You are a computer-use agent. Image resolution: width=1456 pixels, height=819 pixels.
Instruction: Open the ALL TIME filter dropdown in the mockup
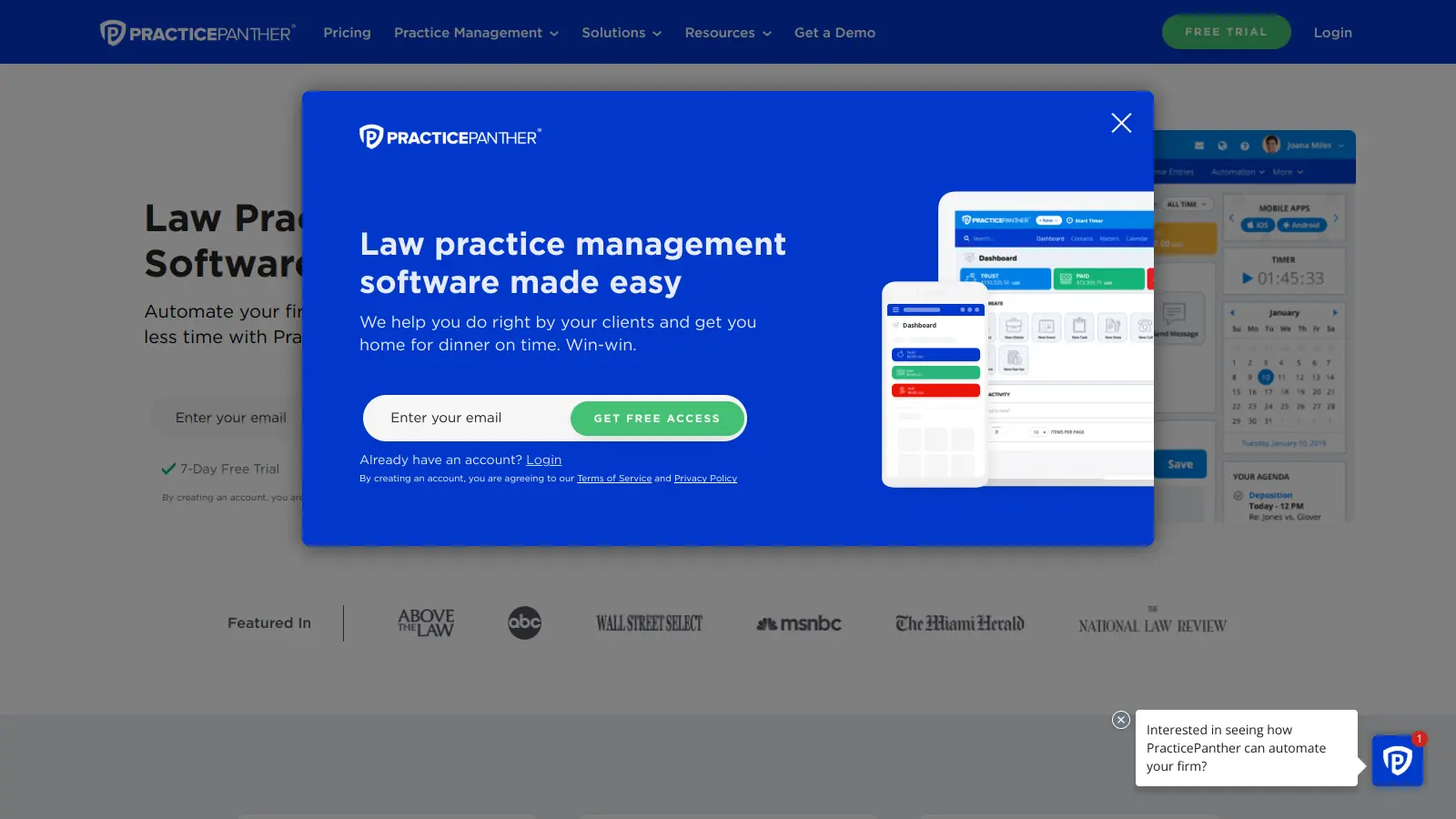(1185, 204)
